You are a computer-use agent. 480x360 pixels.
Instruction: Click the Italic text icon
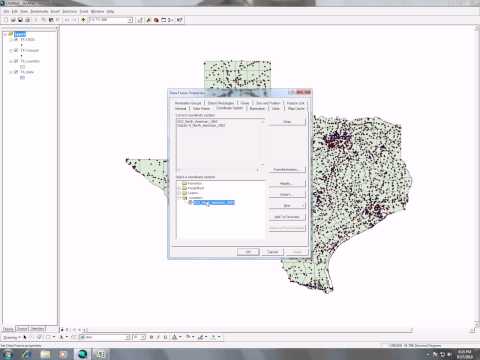point(159,337)
